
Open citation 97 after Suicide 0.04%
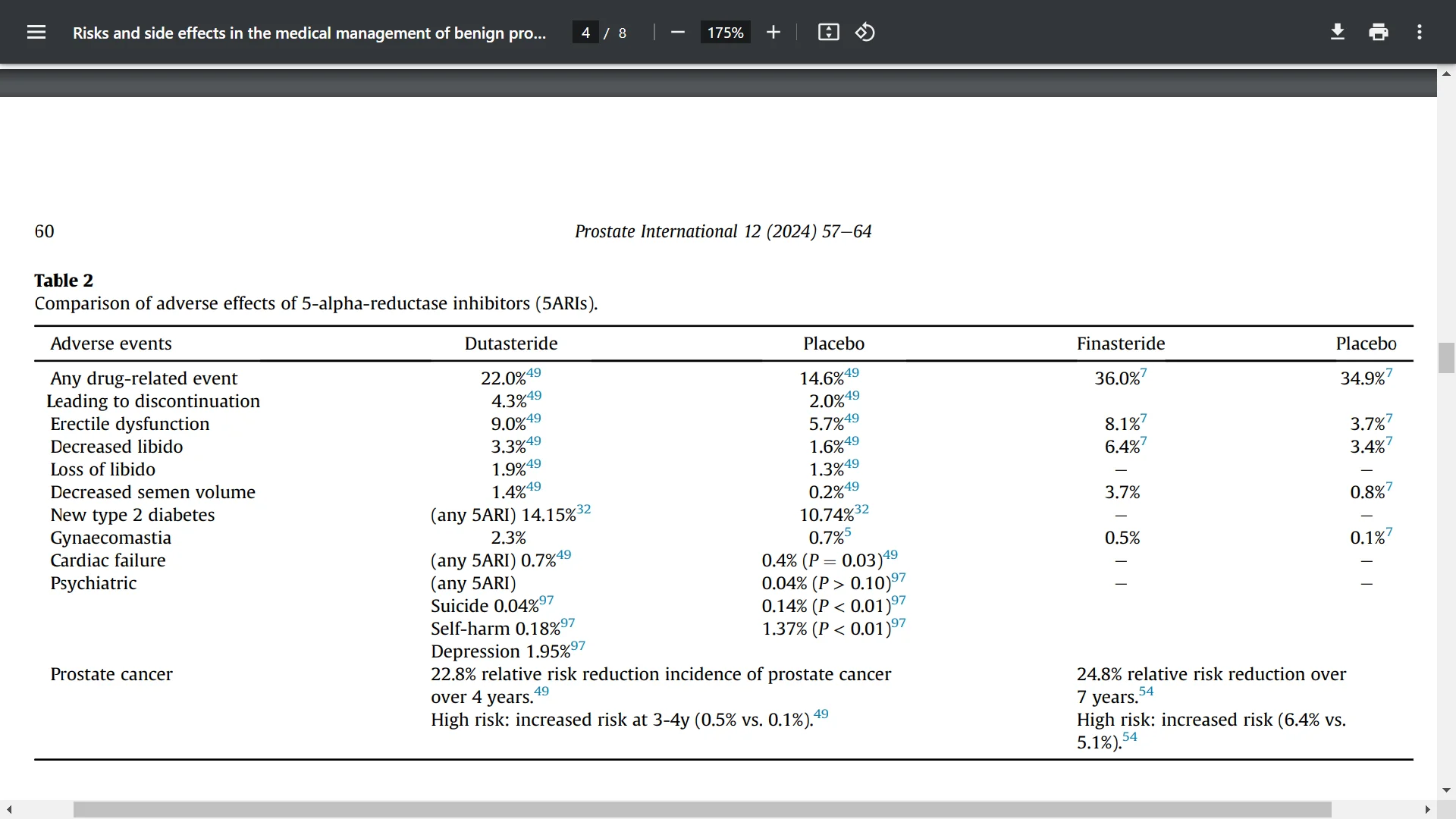click(x=547, y=600)
